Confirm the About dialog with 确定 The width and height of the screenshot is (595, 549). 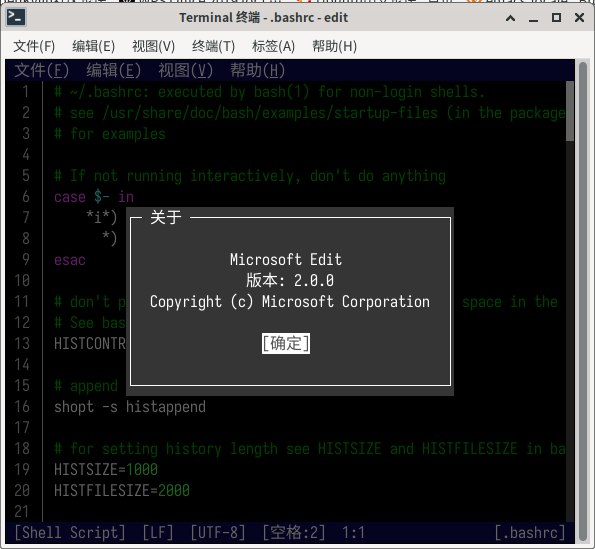[x=286, y=343]
